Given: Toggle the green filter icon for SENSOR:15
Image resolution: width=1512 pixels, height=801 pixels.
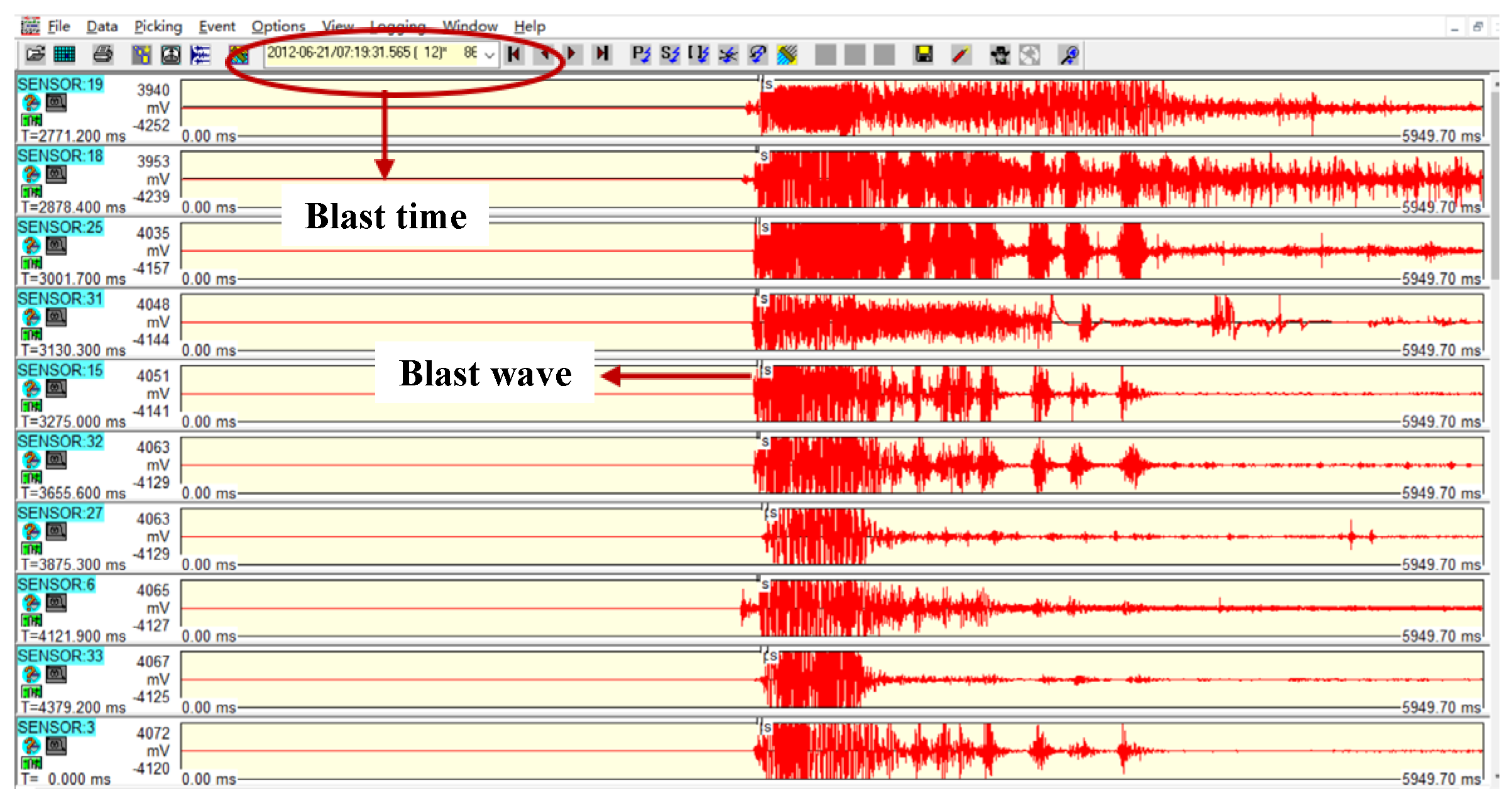Looking at the screenshot, I should tap(31, 406).
